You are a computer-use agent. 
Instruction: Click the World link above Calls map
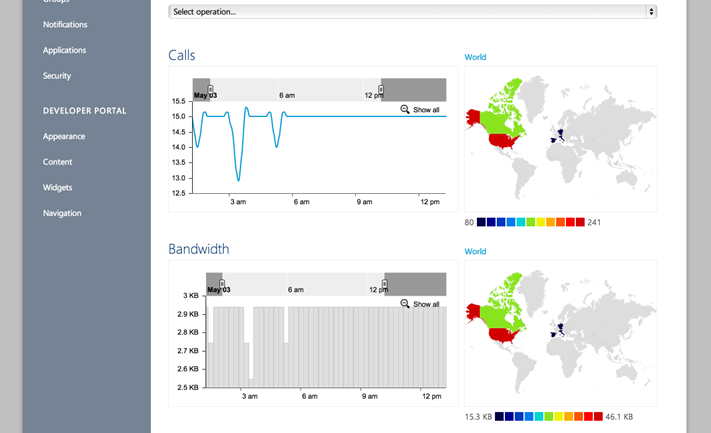click(475, 57)
